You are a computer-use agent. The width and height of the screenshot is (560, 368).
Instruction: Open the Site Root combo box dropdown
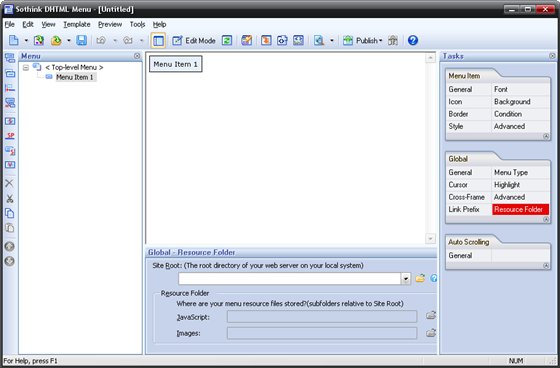pyautogui.click(x=405, y=279)
